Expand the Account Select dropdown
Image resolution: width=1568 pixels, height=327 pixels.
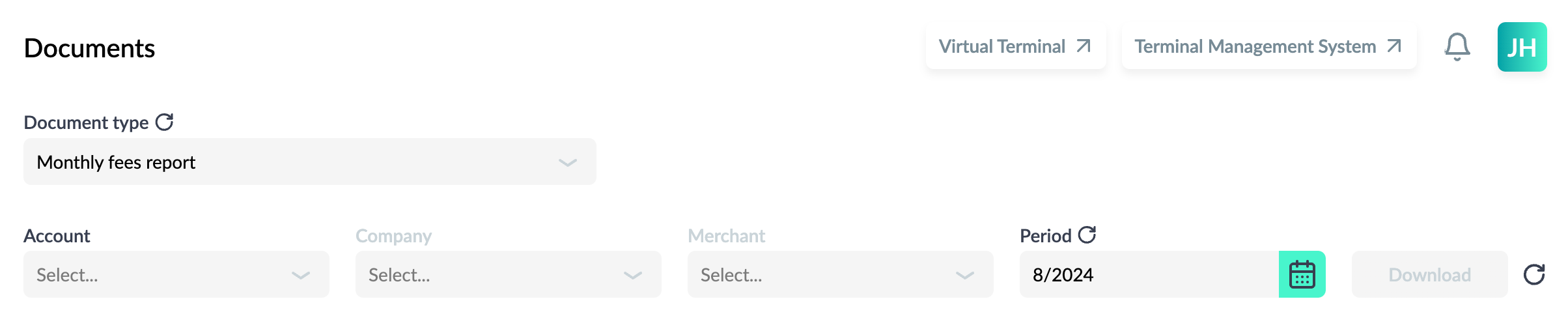(176, 274)
